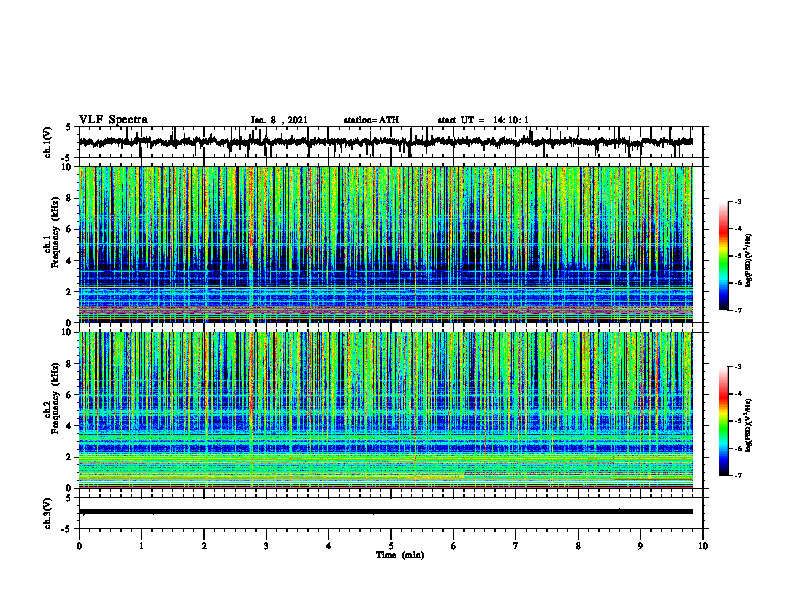Click the "Time (min)" axis label
The height and width of the screenshot is (612, 792).
pyautogui.click(x=400, y=555)
